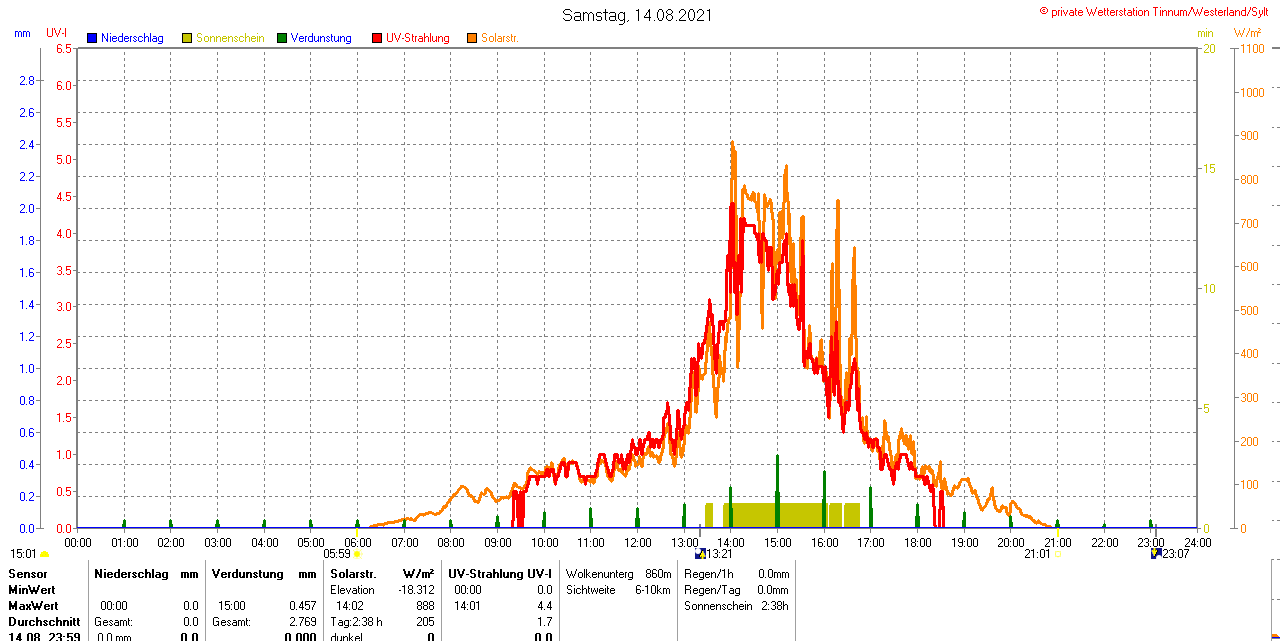Image resolution: width=1280 pixels, height=641 pixels.
Task: Click the yellow Sonnenschein legend square
Action: [x=187, y=38]
